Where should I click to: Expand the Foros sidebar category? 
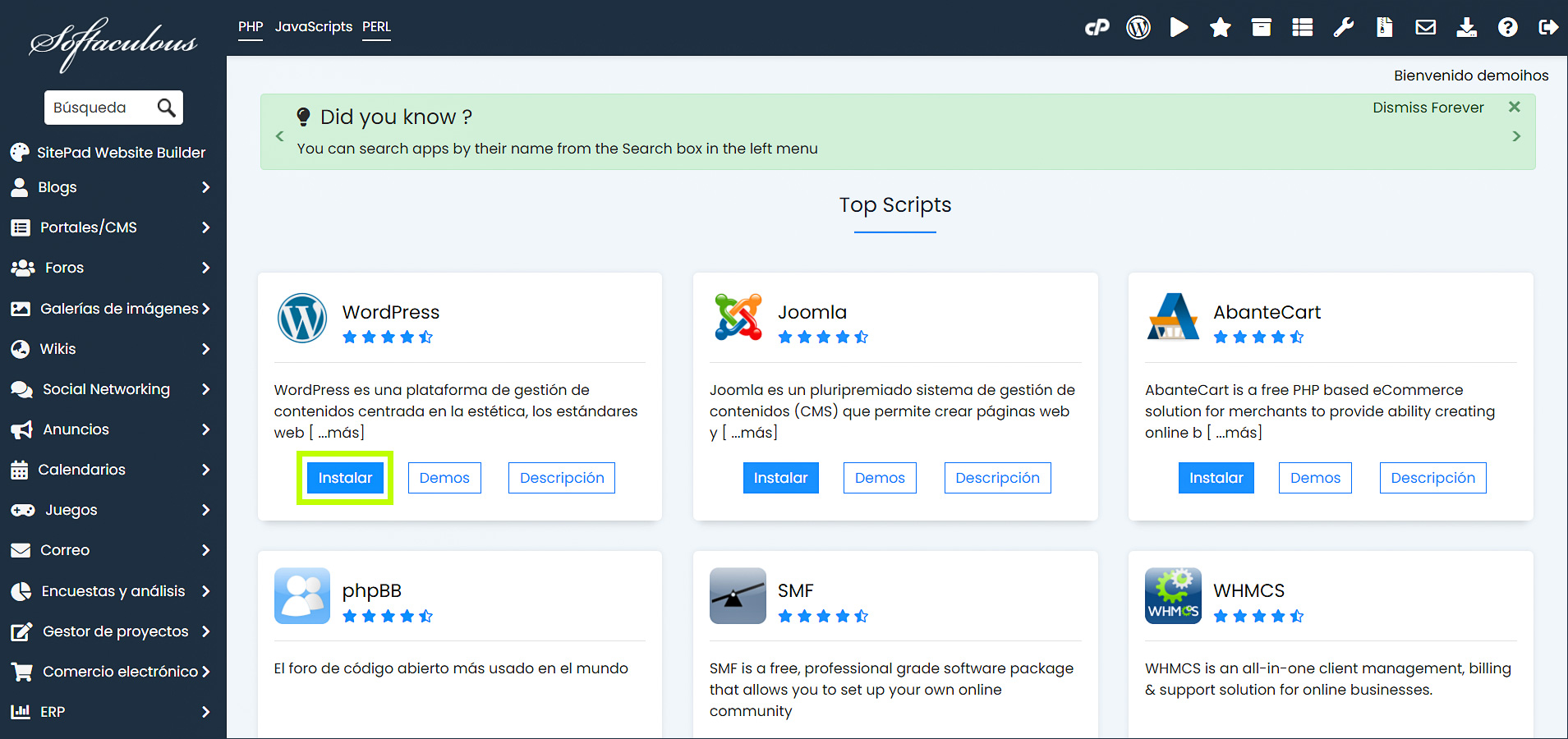coord(111,268)
